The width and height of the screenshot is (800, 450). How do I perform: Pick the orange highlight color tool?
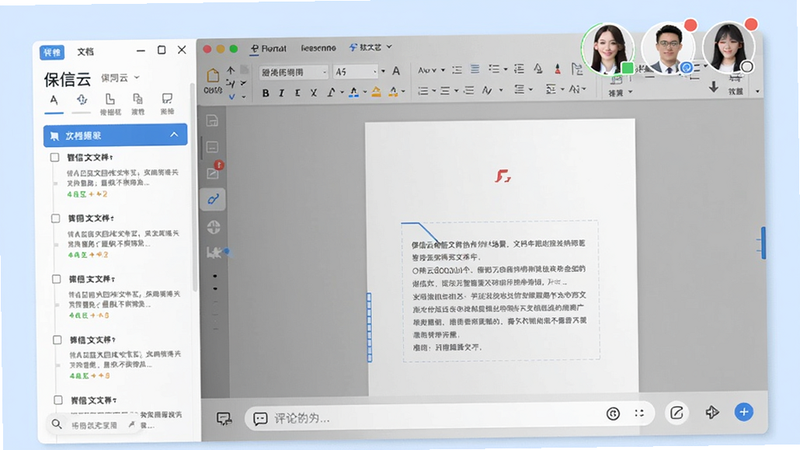pyautogui.click(x=376, y=92)
